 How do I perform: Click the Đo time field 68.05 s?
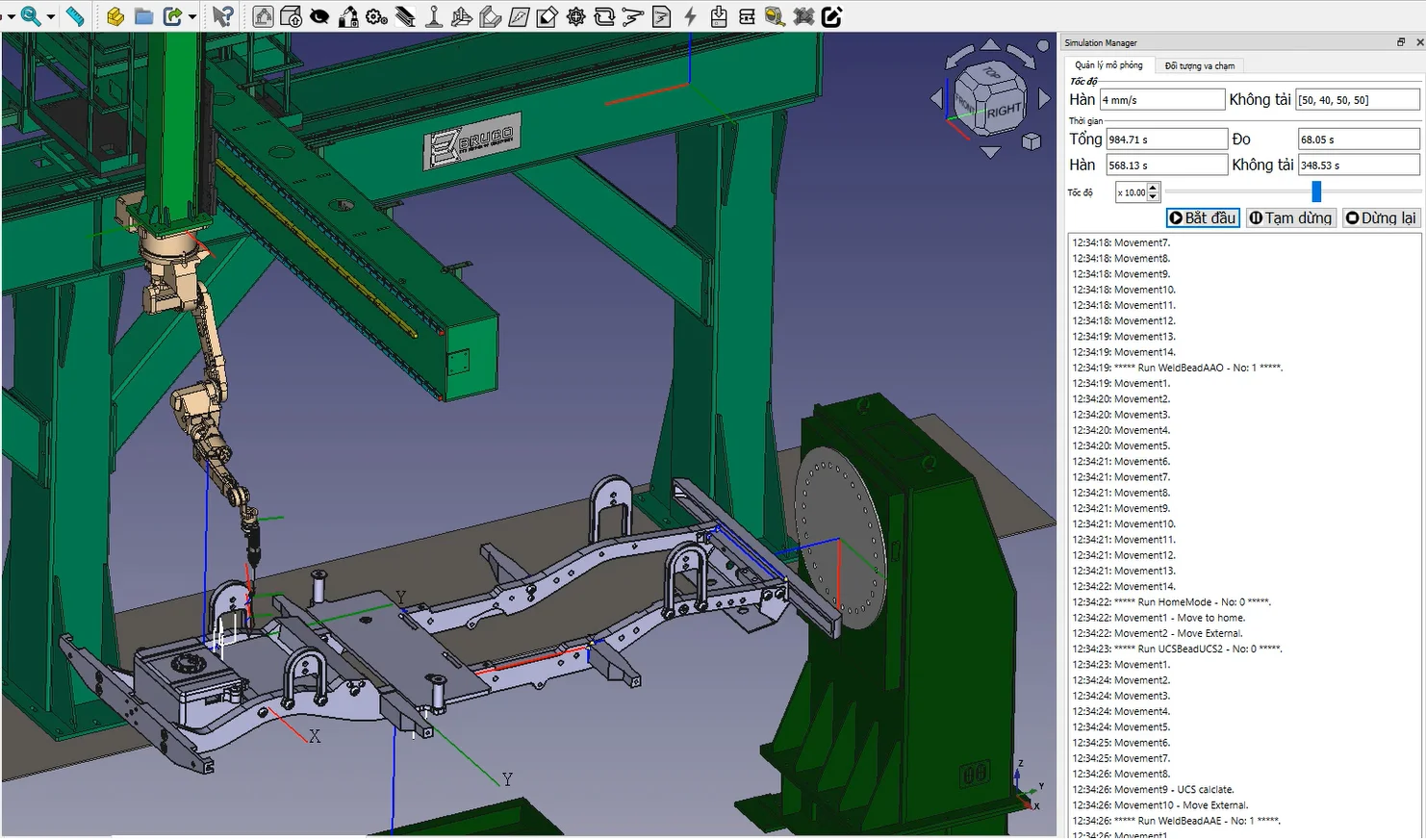point(1359,140)
